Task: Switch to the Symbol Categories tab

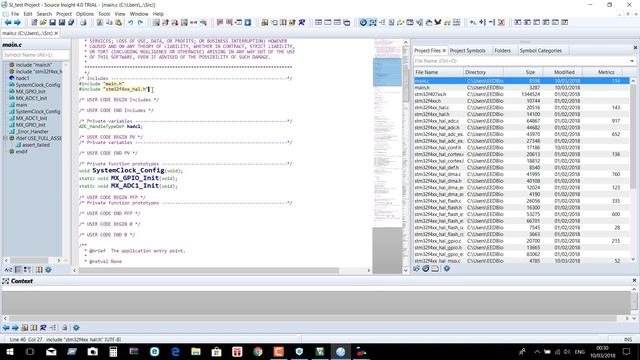Action: click(x=540, y=51)
